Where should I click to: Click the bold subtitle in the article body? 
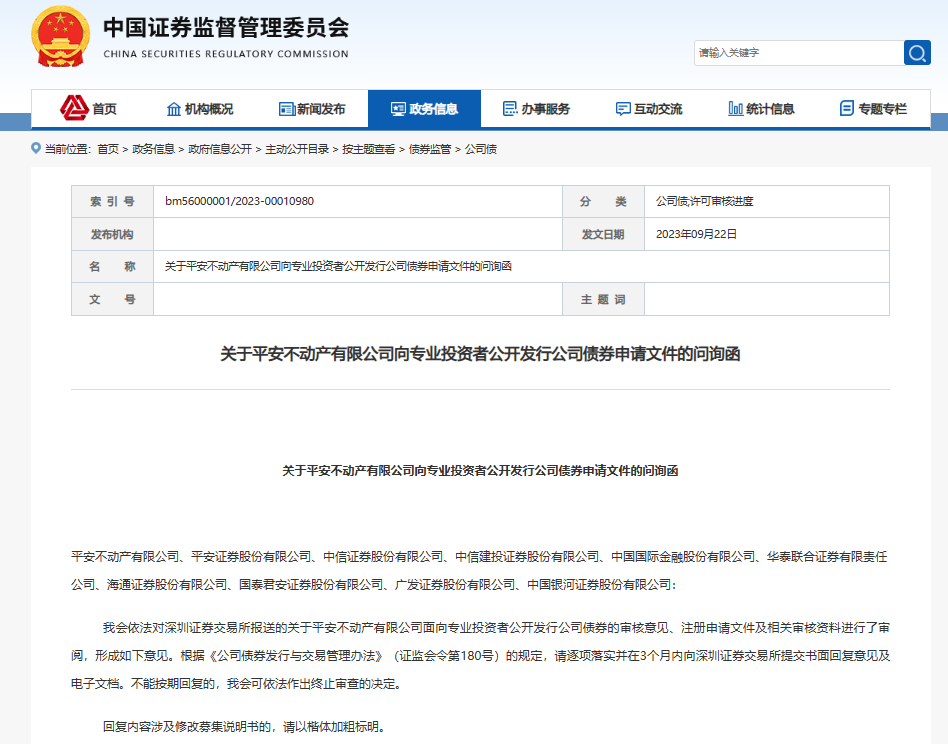(x=480, y=471)
